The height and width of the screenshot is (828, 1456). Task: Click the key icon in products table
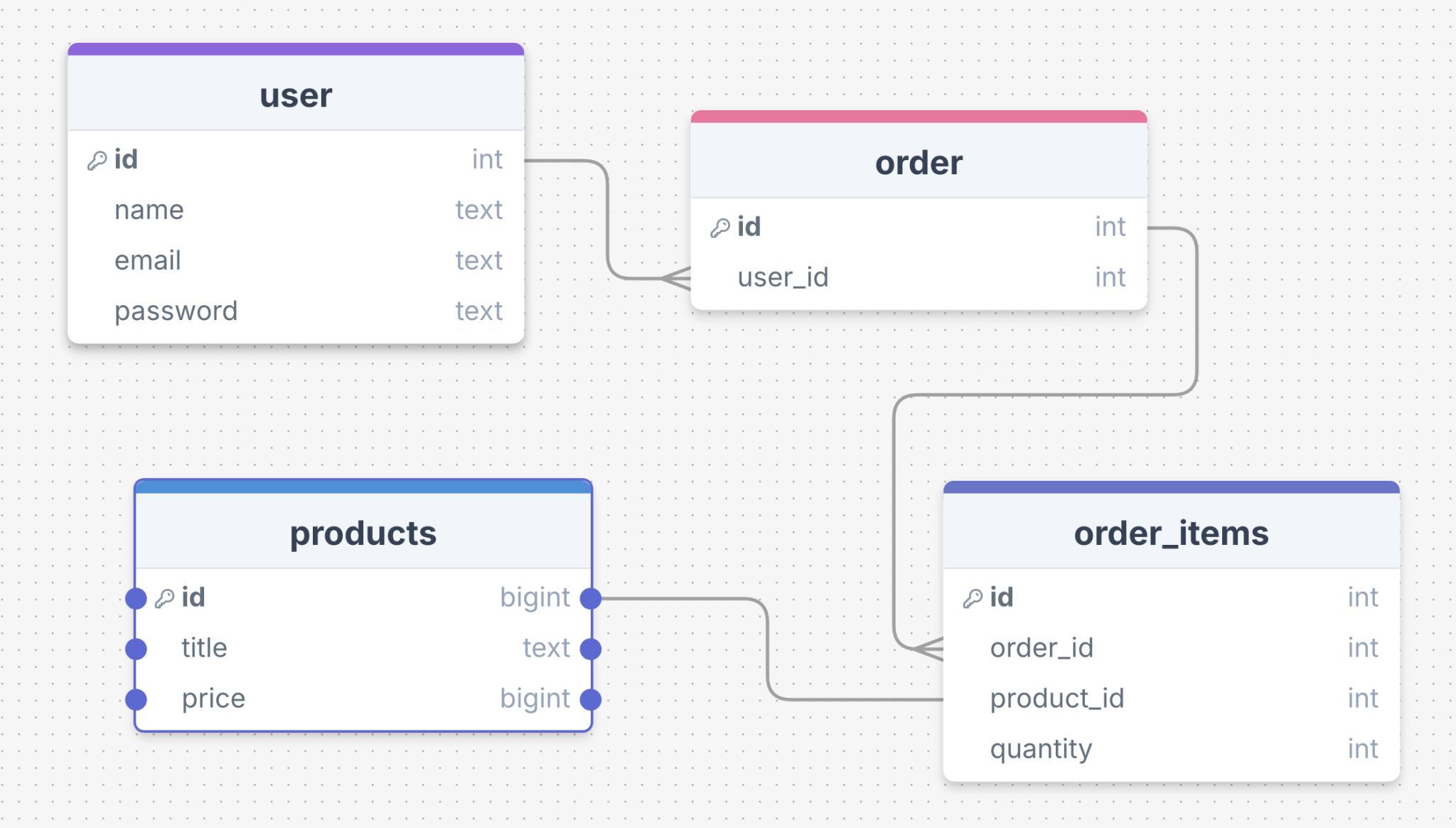tap(164, 599)
